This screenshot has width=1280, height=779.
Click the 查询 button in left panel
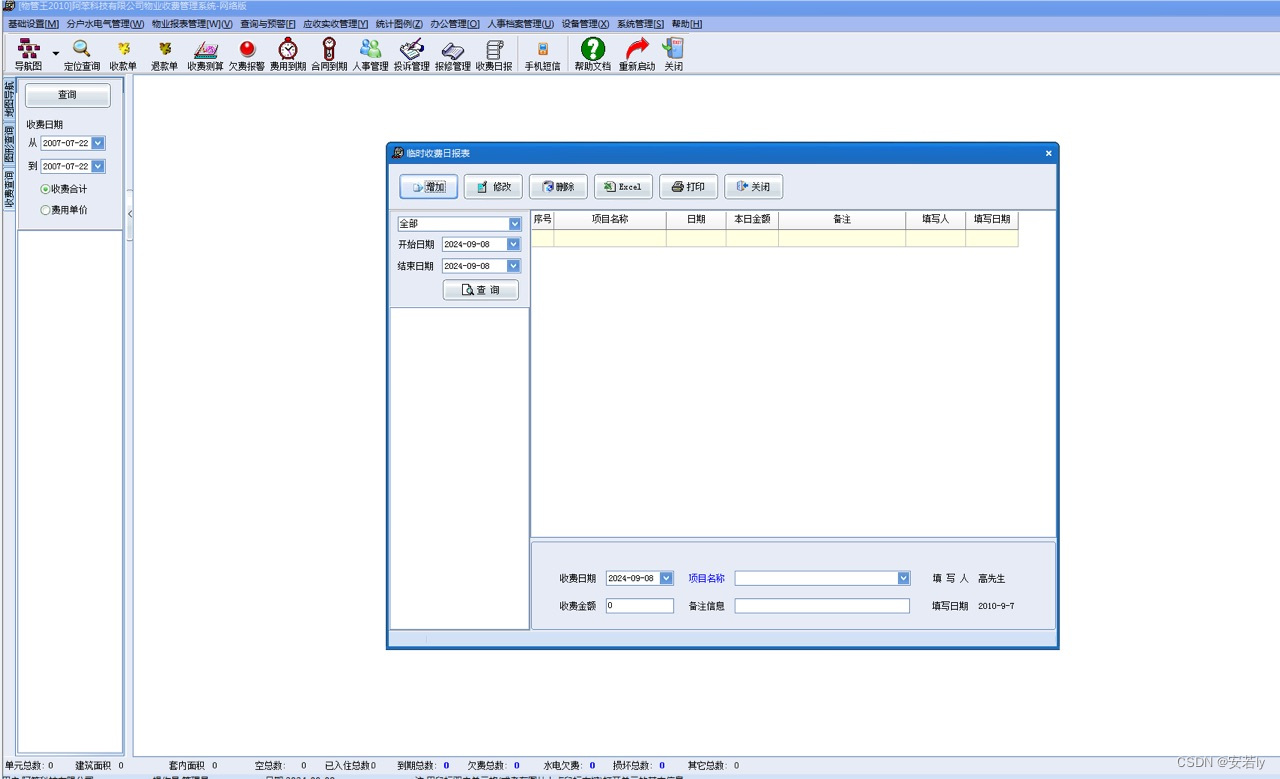(67, 95)
